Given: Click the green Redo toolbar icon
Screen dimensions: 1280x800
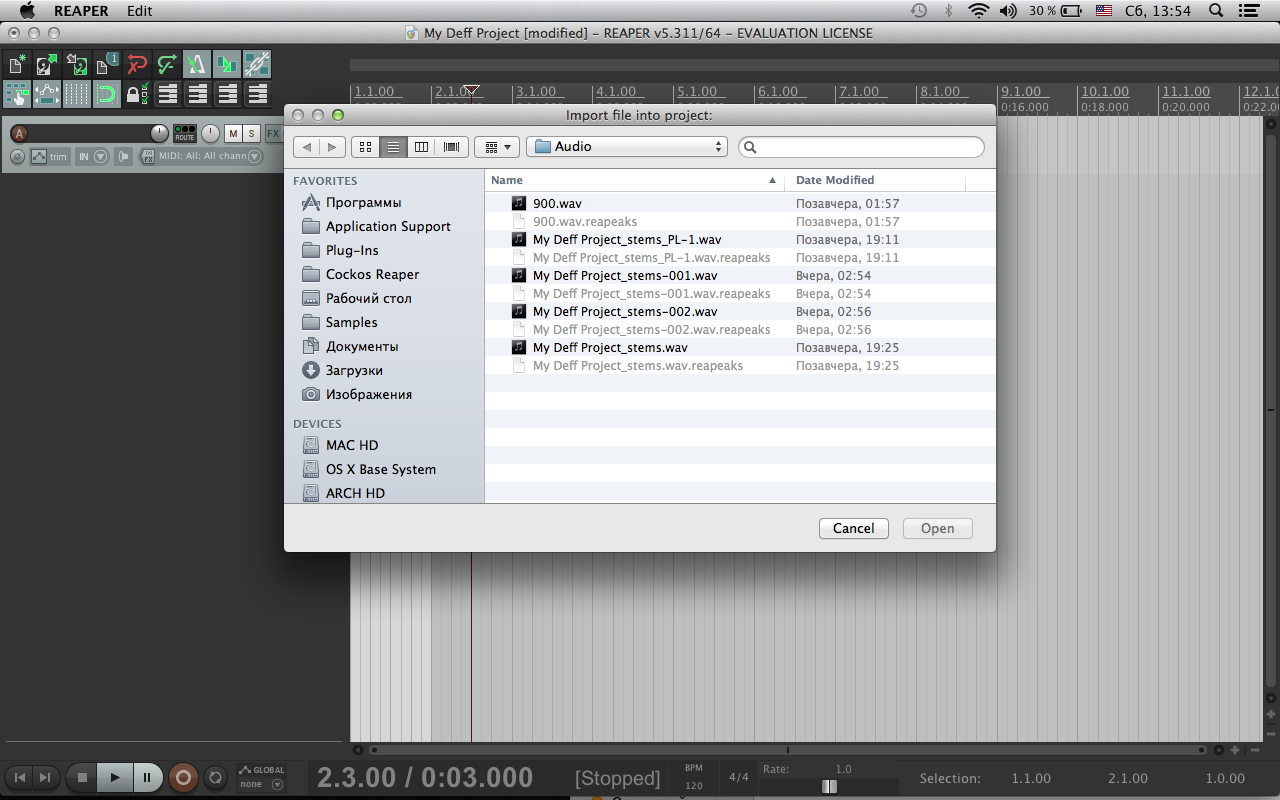Looking at the screenshot, I should coord(167,65).
